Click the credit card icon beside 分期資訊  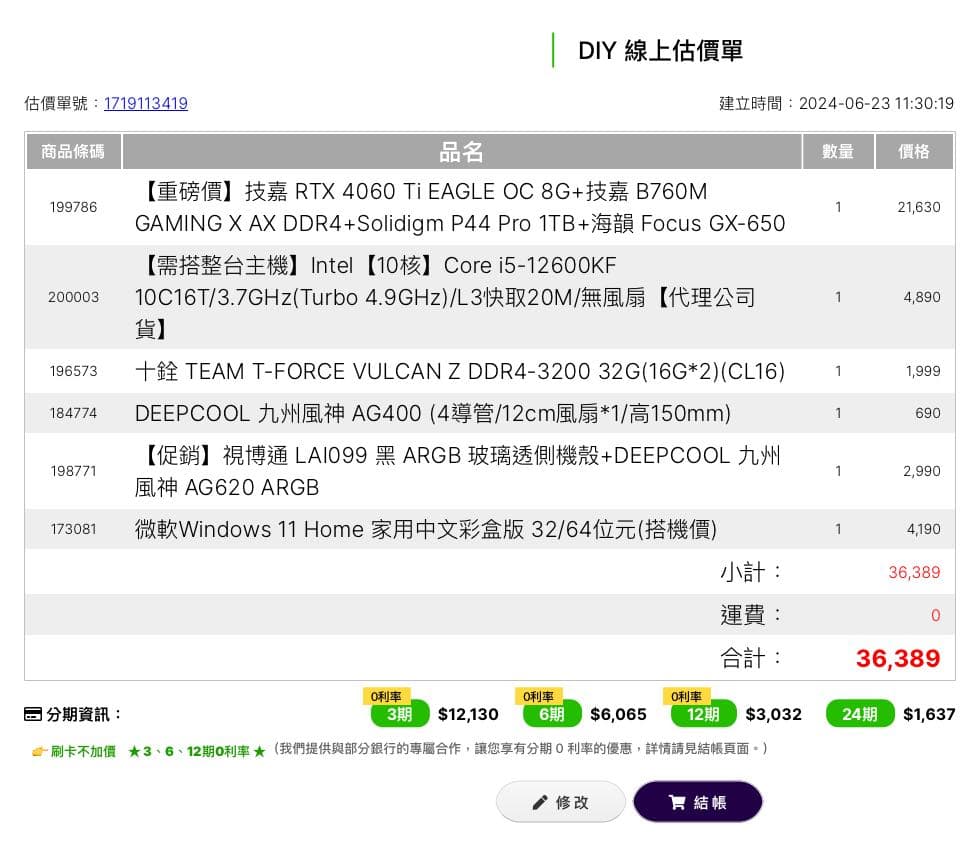(34, 714)
